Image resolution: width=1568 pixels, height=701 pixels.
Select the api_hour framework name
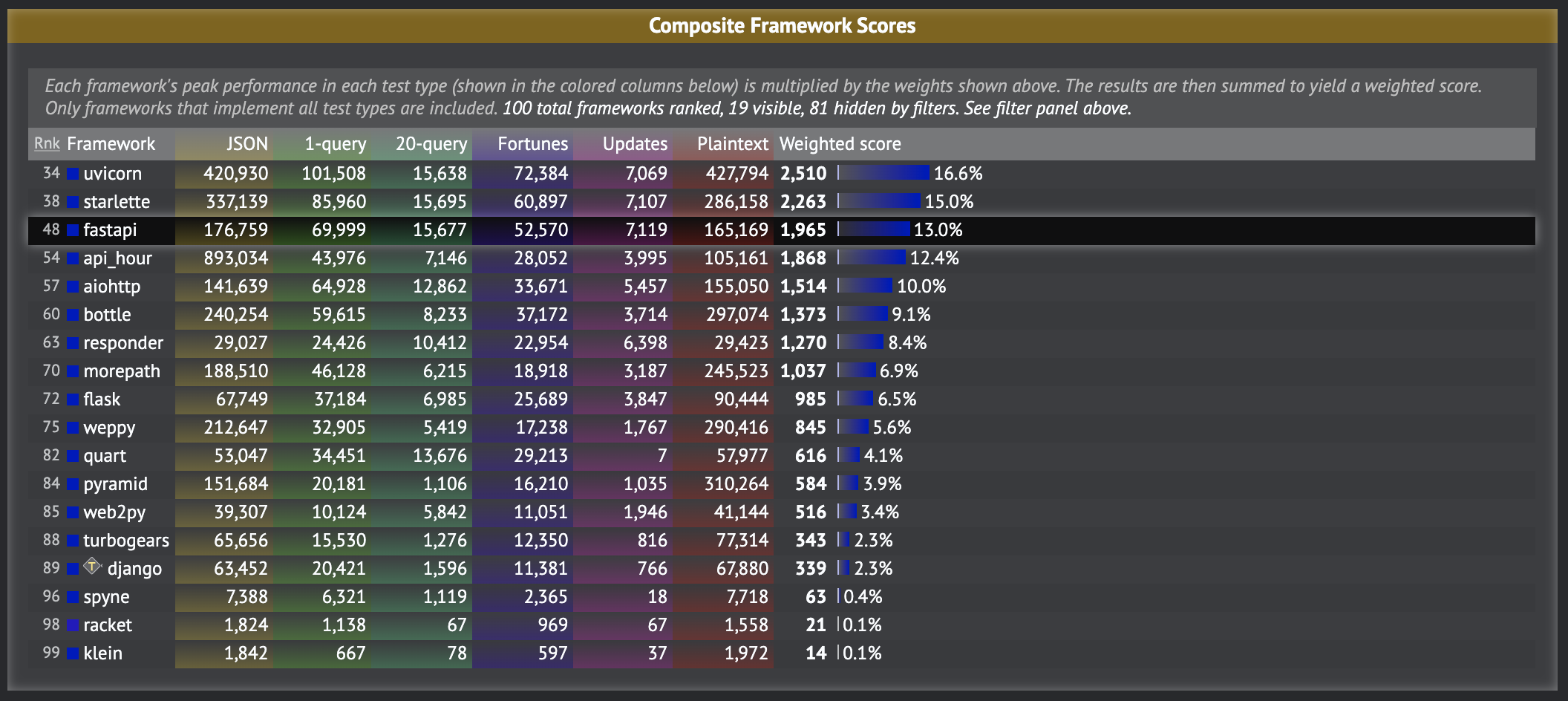[117, 258]
